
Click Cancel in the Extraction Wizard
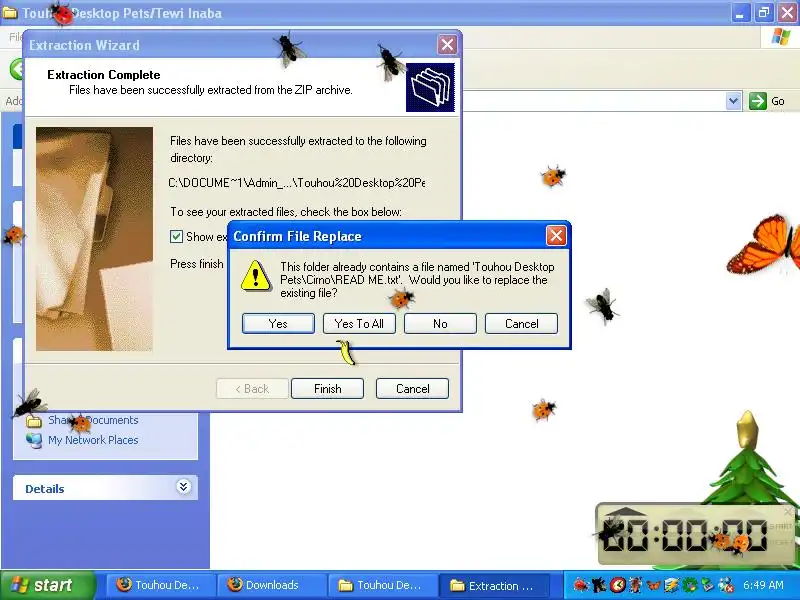412,389
